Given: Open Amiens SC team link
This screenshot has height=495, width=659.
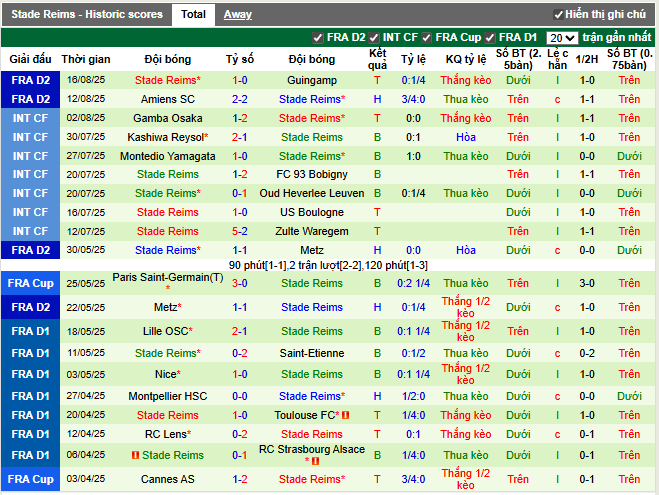Looking at the screenshot, I should coord(168,99).
